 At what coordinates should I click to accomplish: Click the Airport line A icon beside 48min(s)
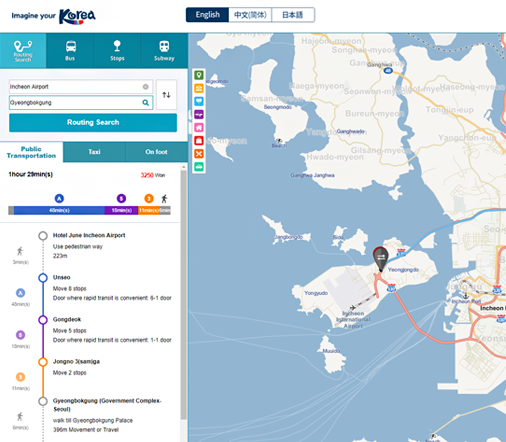tap(21, 293)
